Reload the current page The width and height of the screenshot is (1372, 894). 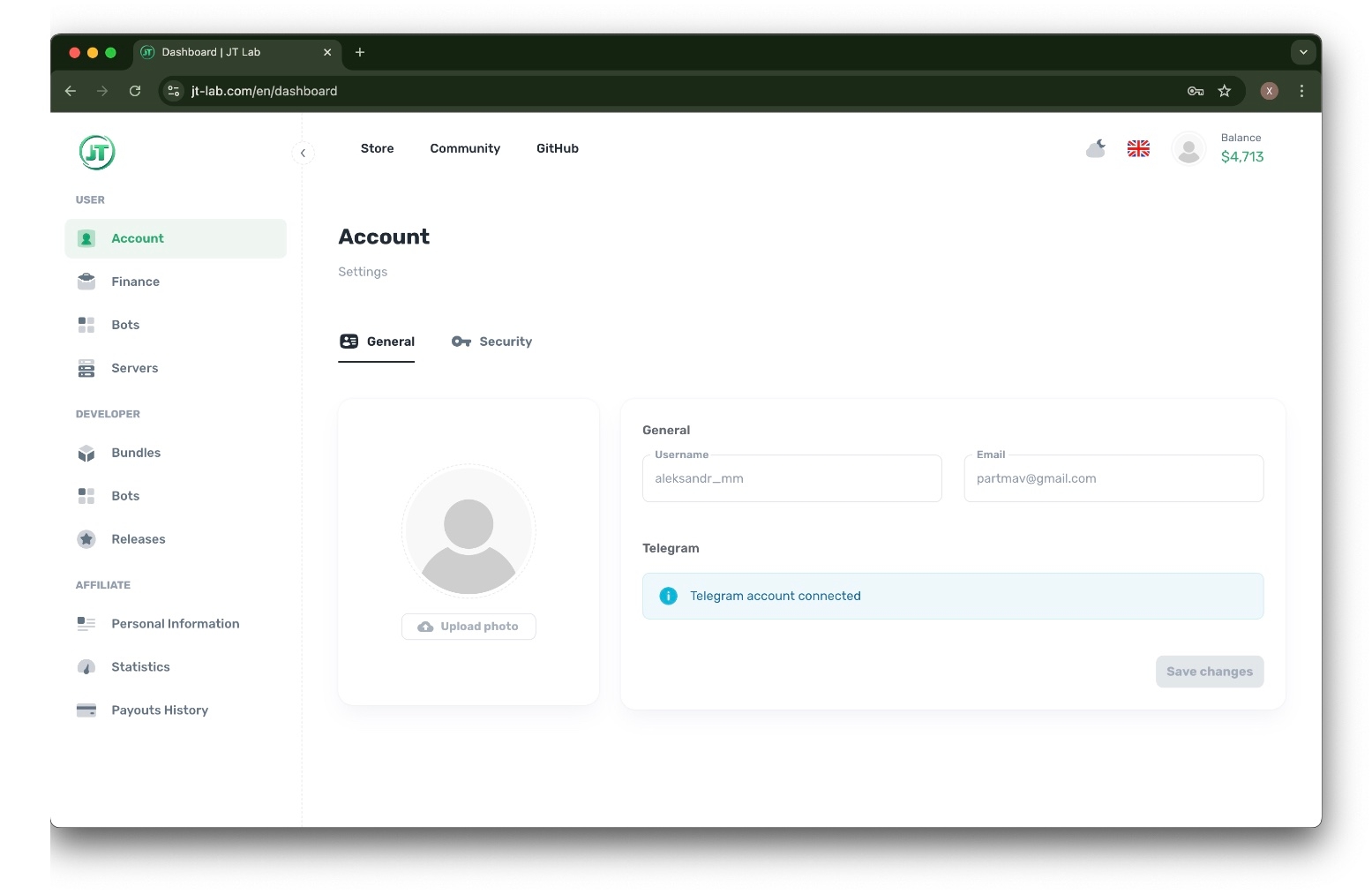[135, 91]
